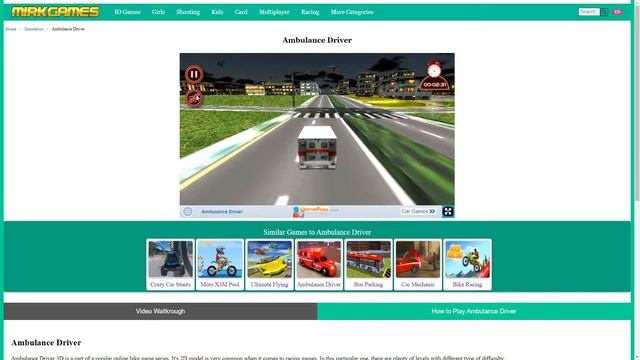Viewport: 640px width, 360px height.
Task: Click the stopwatch timer icon in game
Action: (434, 70)
